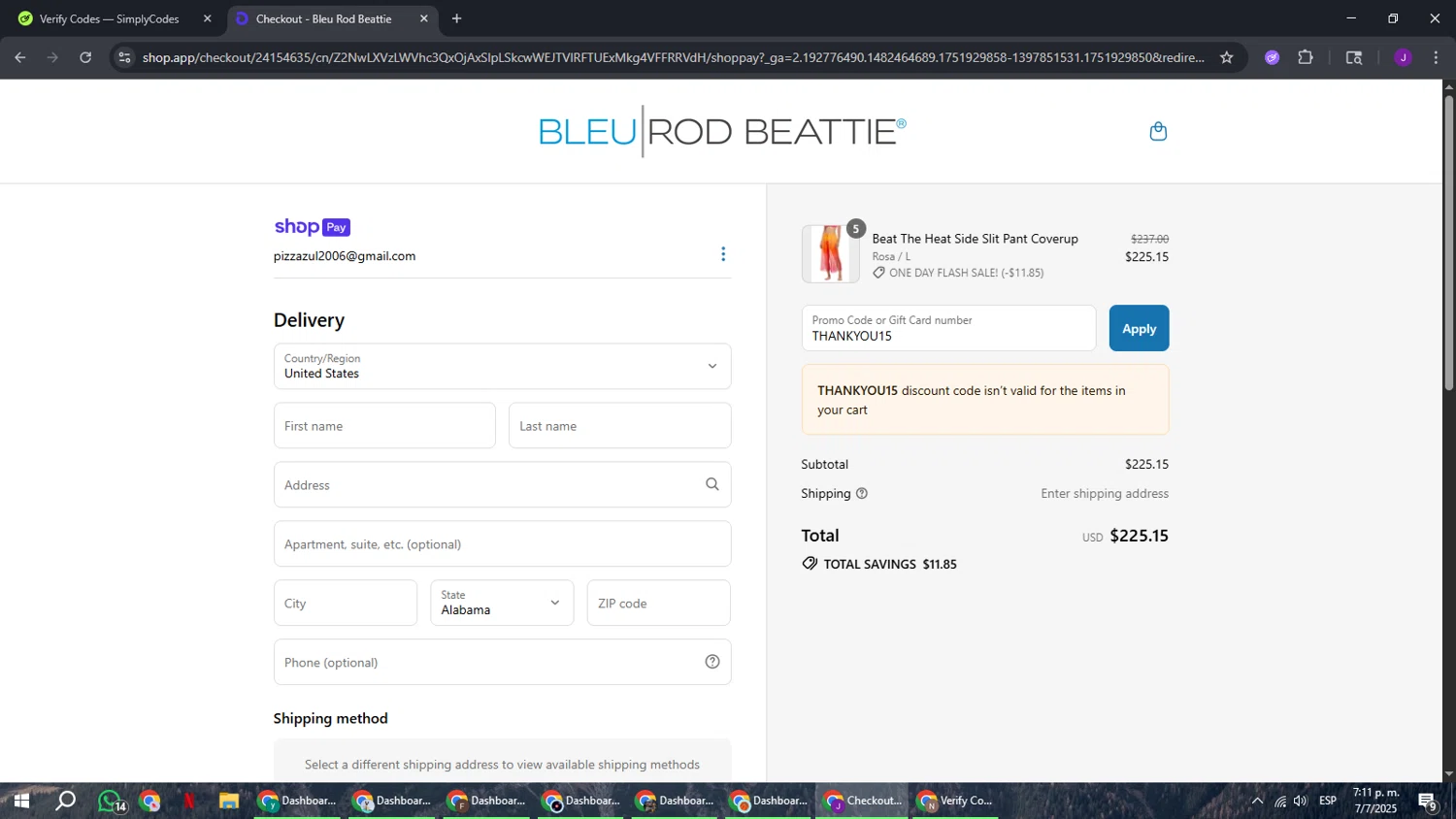1456x819 pixels.
Task: Click the ZIP code field
Action: pos(658,603)
